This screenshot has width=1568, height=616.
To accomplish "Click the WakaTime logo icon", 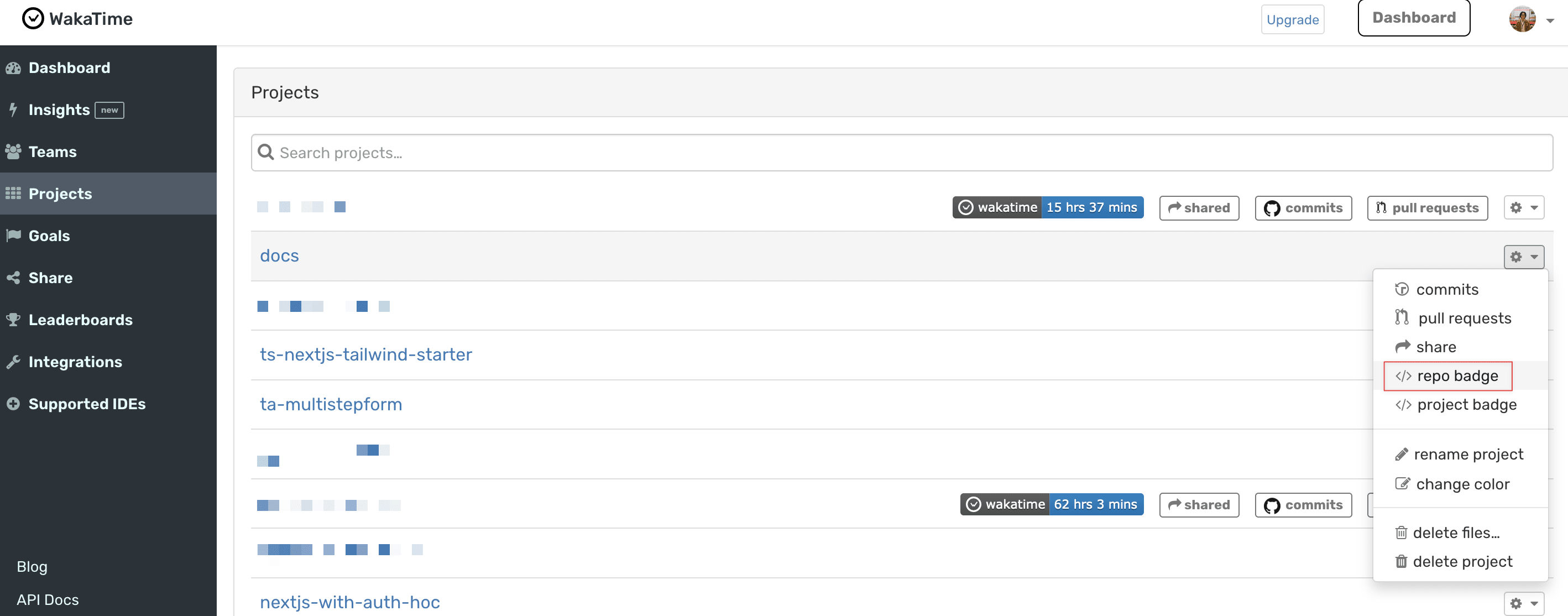I will click(x=33, y=19).
